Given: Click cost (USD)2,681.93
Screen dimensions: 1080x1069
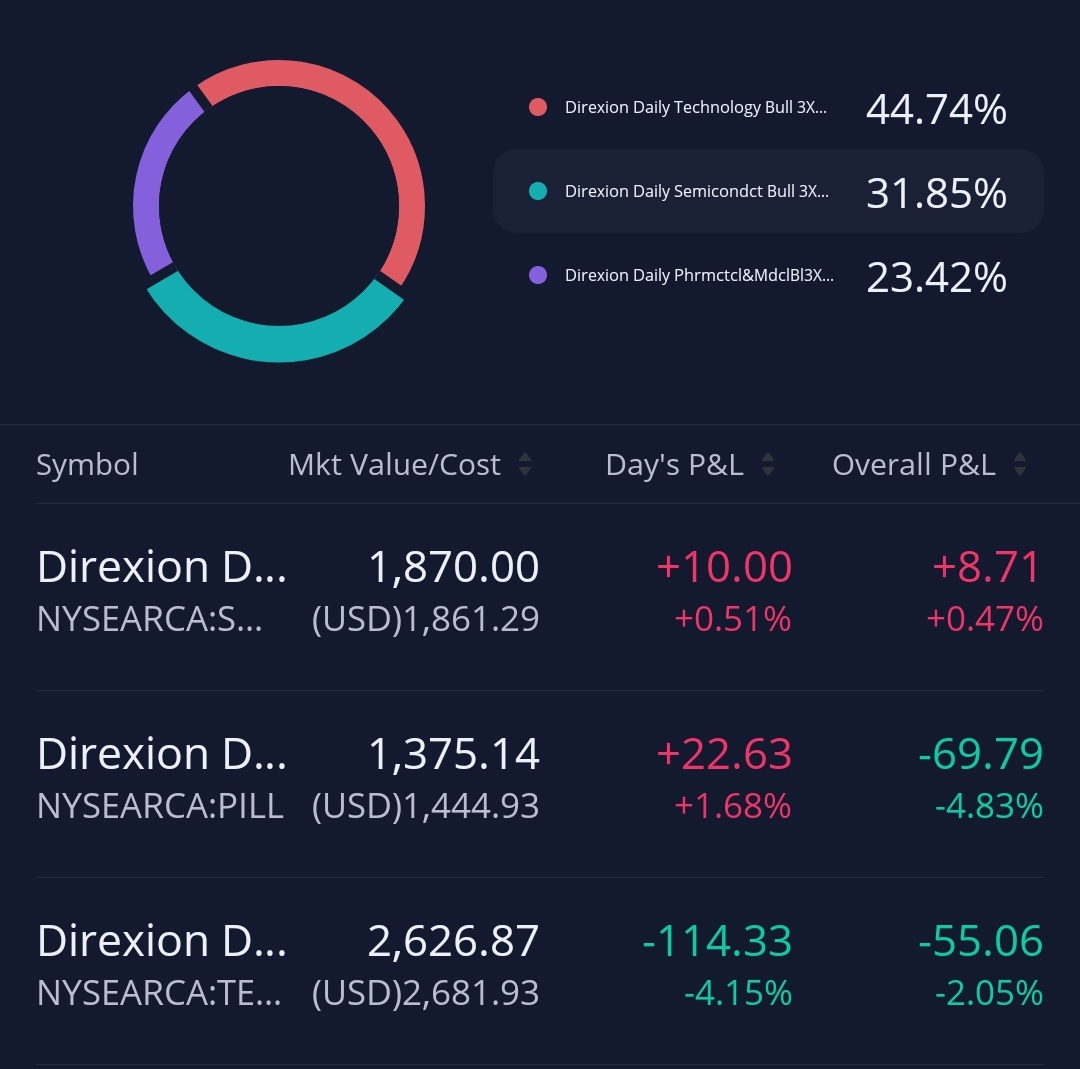Looking at the screenshot, I should (425, 993).
